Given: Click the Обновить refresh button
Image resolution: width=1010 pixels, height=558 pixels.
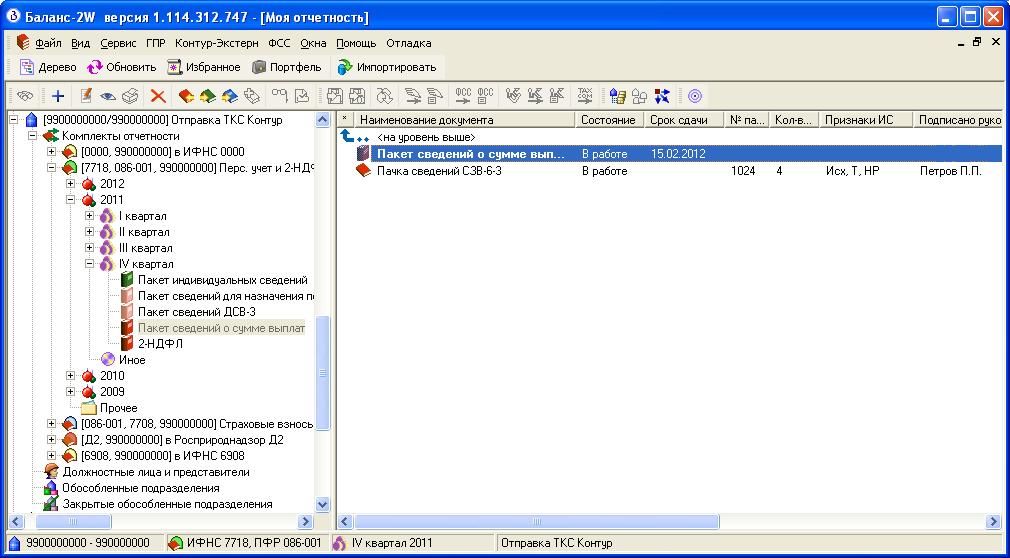Looking at the screenshot, I should pyautogui.click(x=121, y=67).
